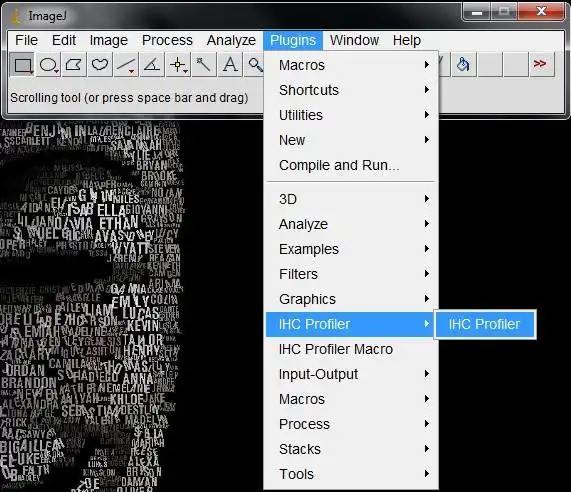Expand the Utilities submenu

[351, 115]
